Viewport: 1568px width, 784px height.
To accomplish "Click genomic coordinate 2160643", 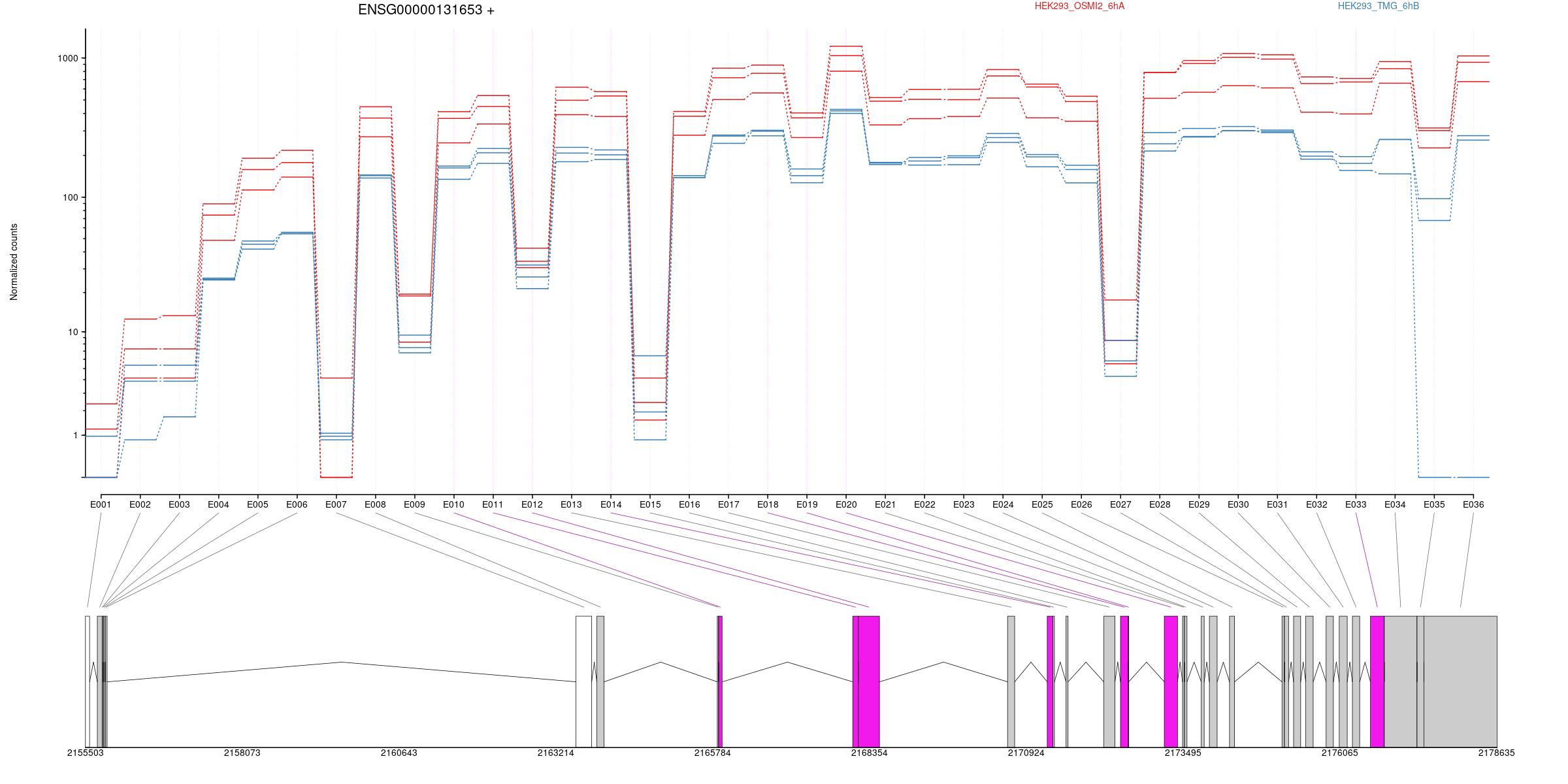I will click(399, 753).
